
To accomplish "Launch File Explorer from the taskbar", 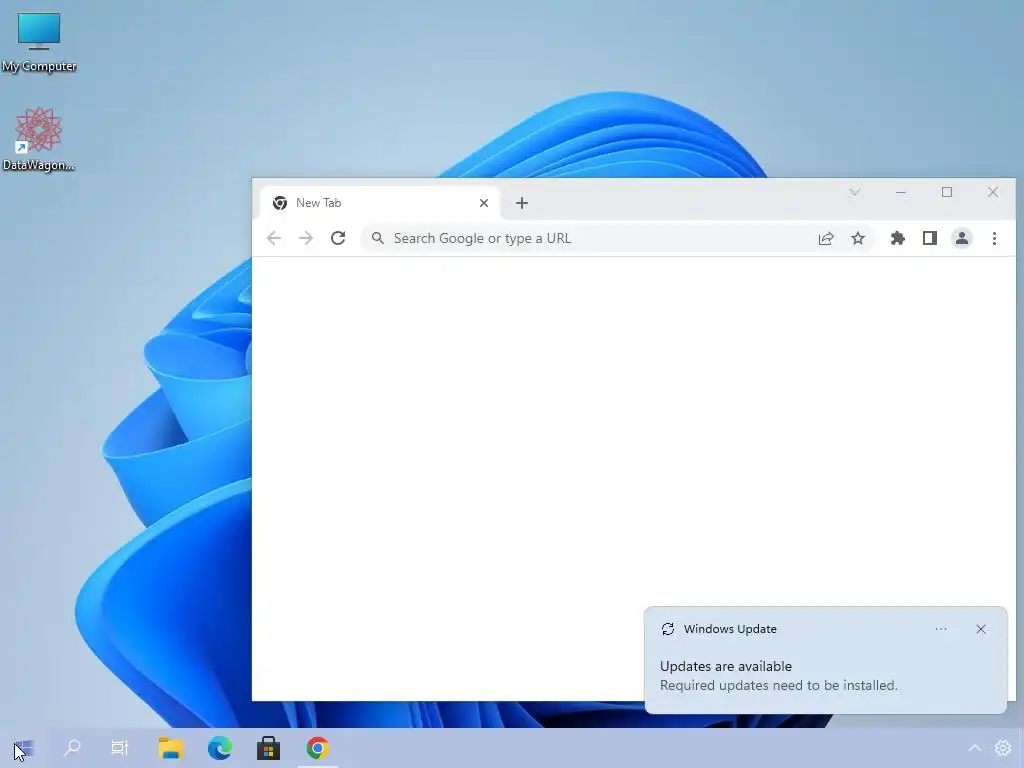I will click(x=170, y=748).
